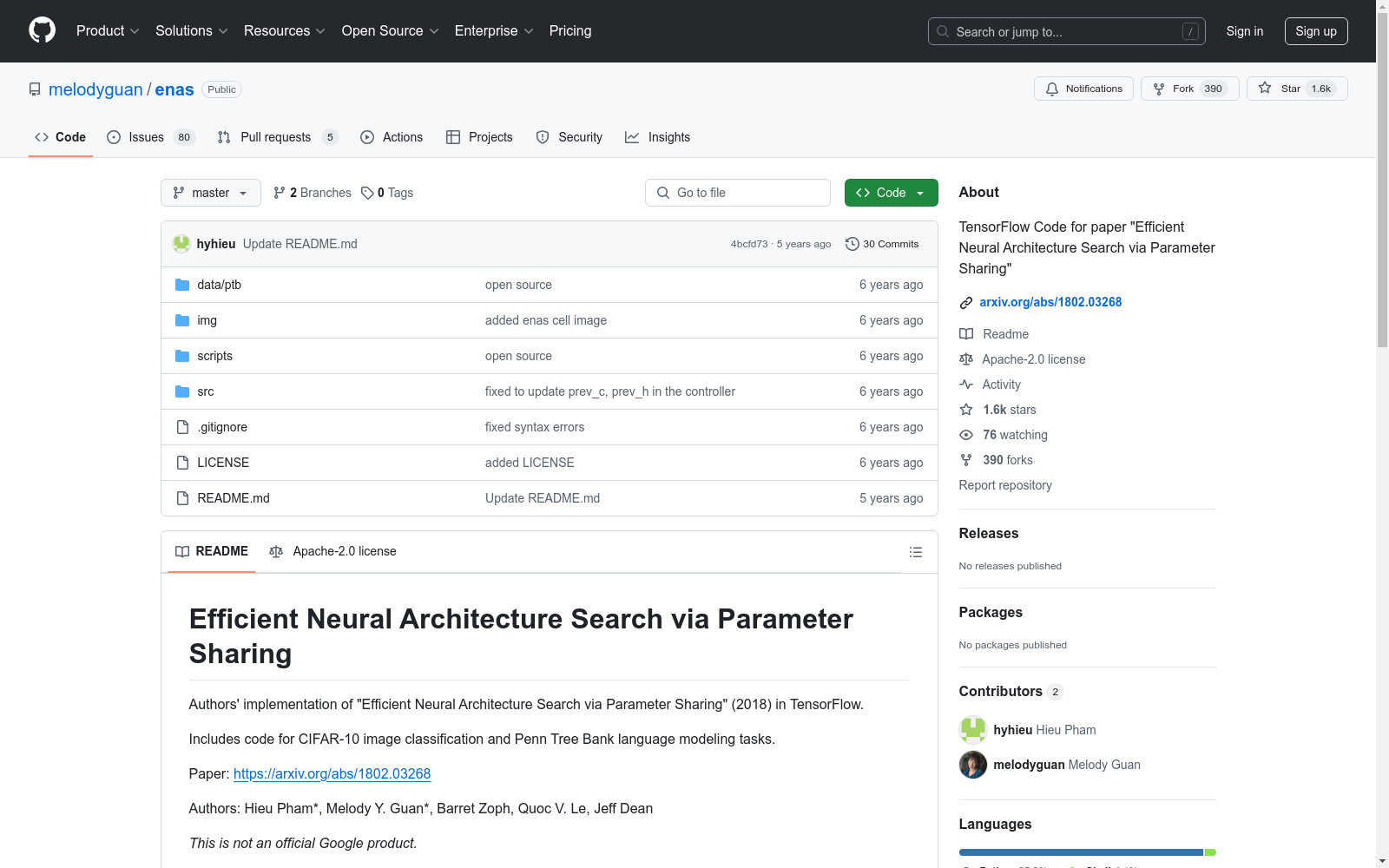Click the Go to file input

pos(738,193)
